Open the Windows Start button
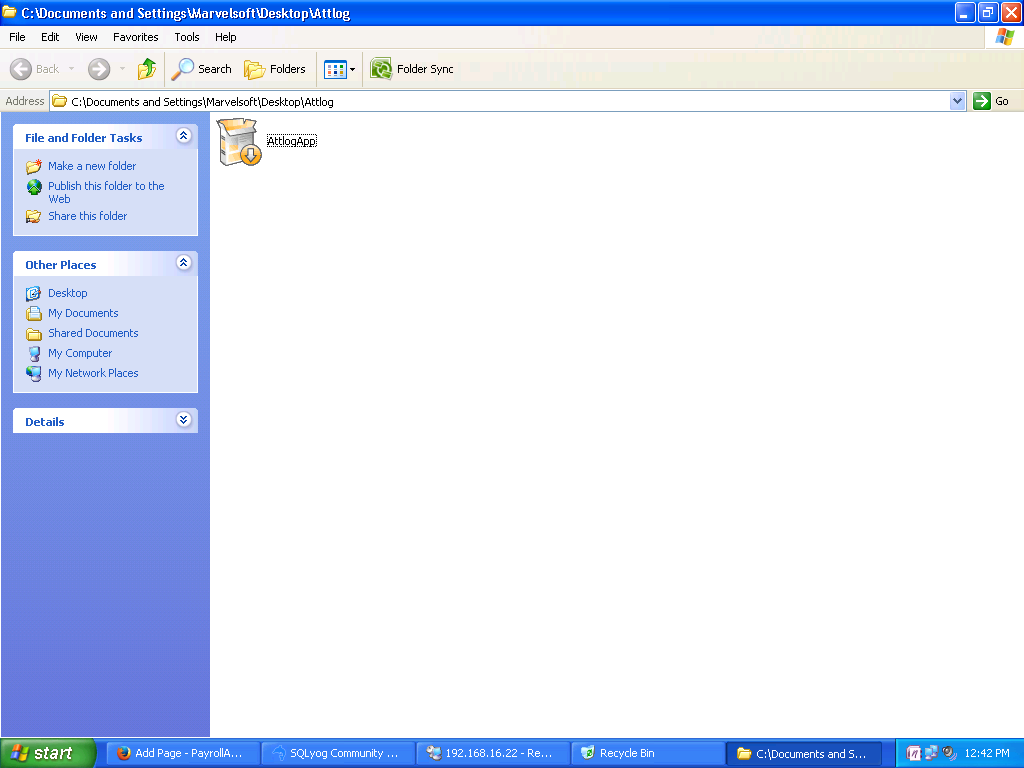1024x768 pixels. (x=48, y=753)
